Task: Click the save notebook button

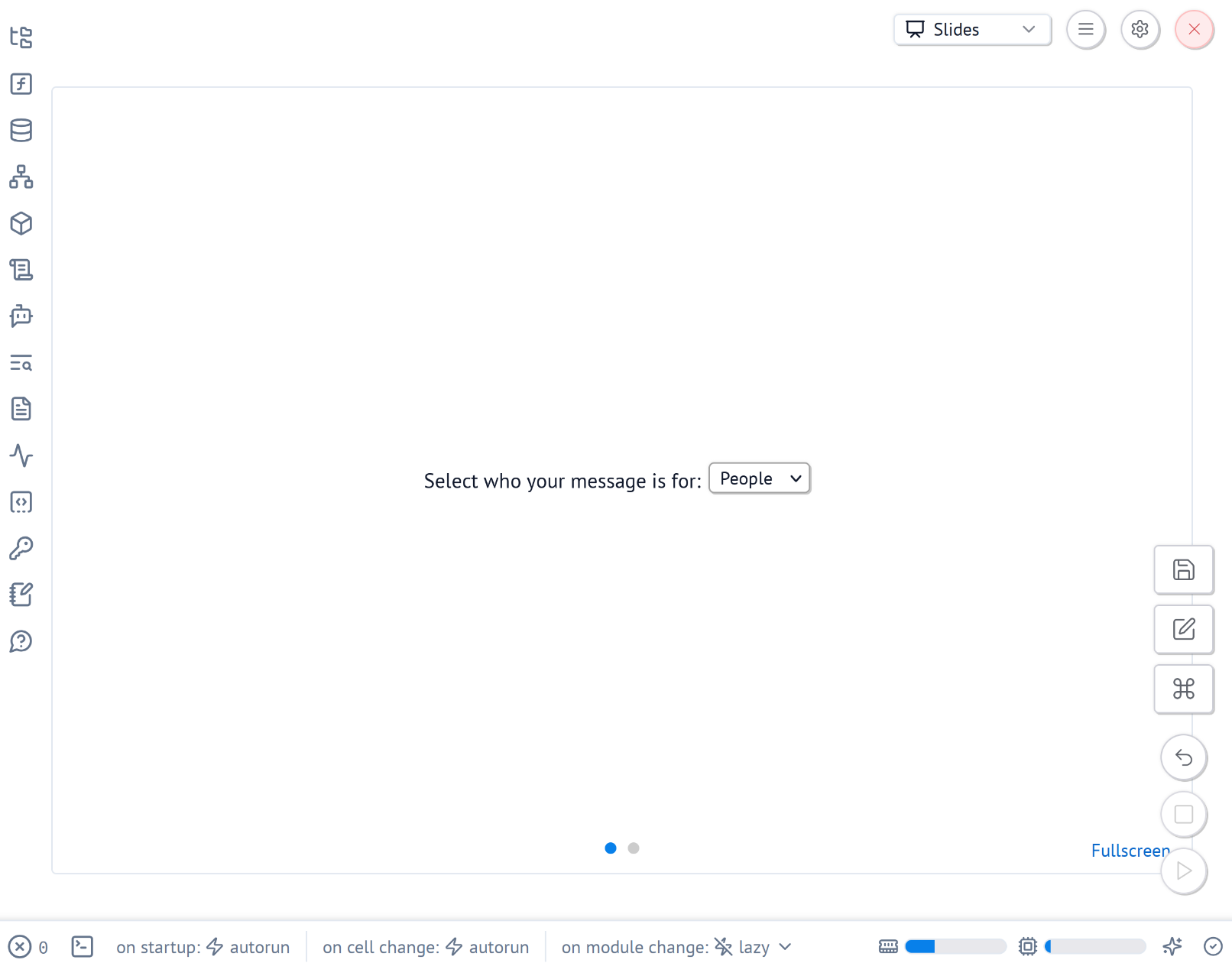Action: point(1183,569)
